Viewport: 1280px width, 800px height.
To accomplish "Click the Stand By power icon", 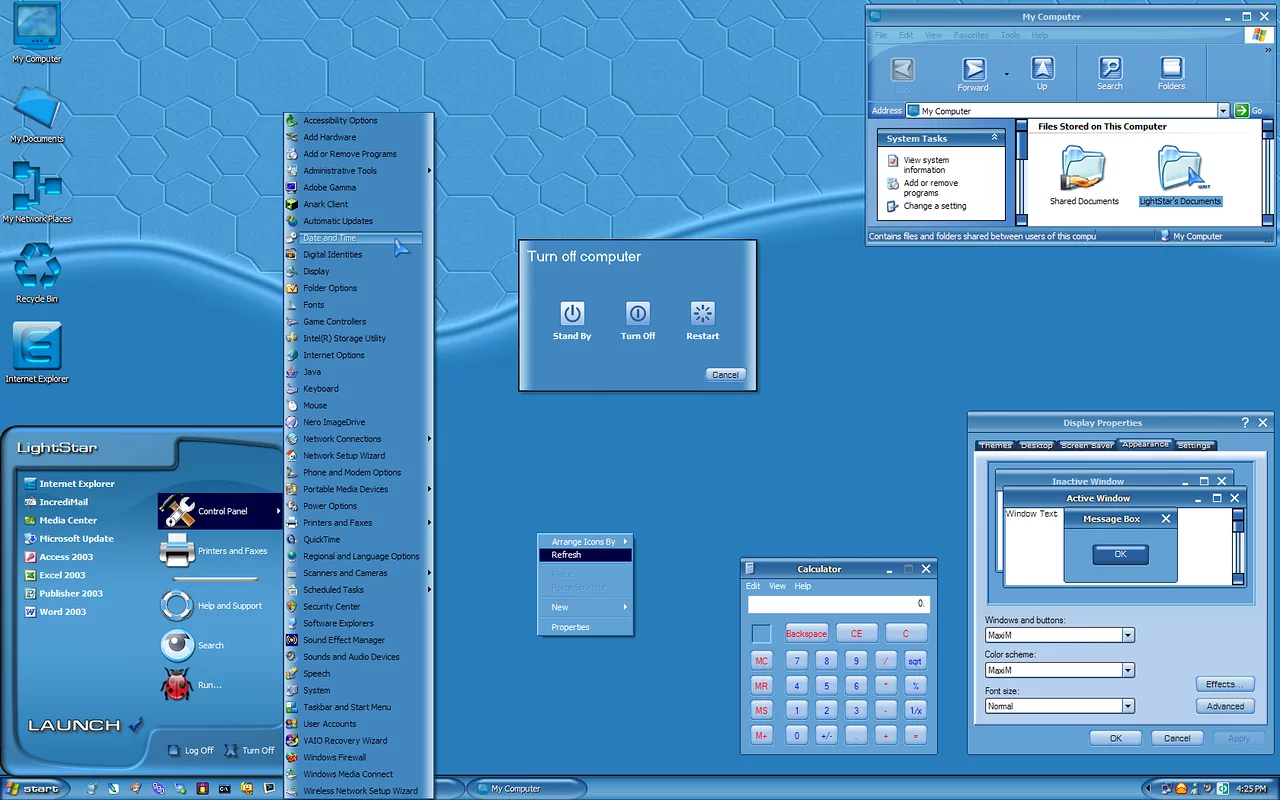I will click(x=572, y=314).
